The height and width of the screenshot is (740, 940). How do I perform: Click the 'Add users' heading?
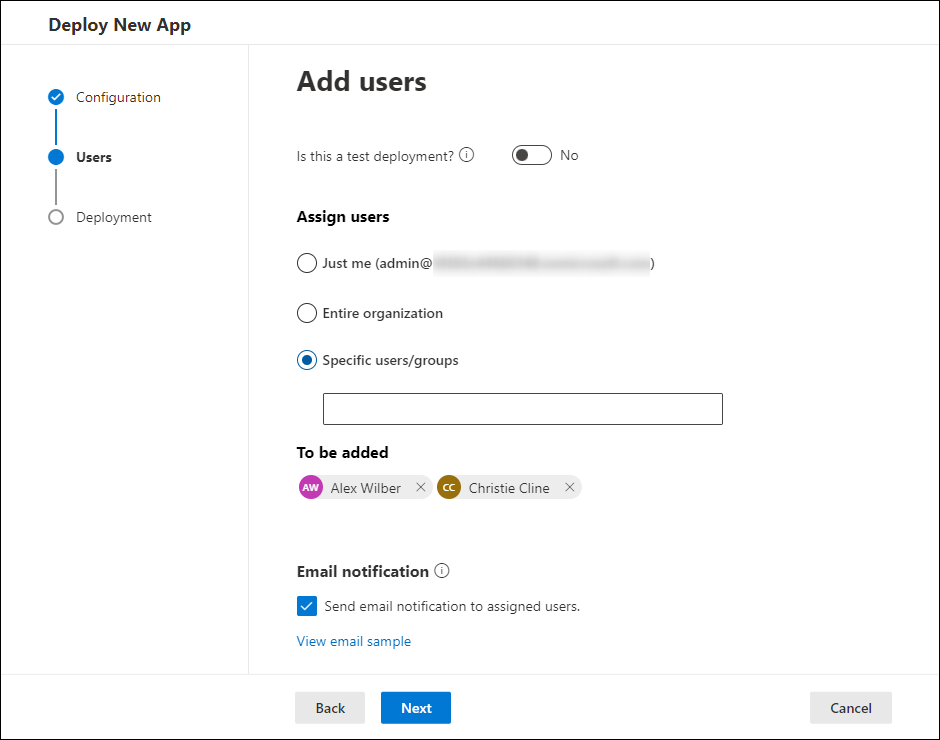pos(361,82)
